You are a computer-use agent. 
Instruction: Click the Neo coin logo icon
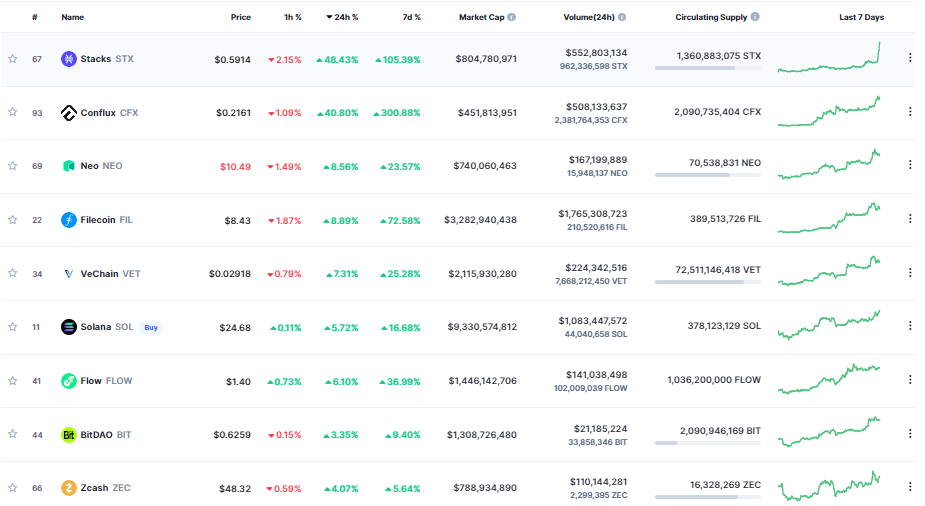[69, 166]
